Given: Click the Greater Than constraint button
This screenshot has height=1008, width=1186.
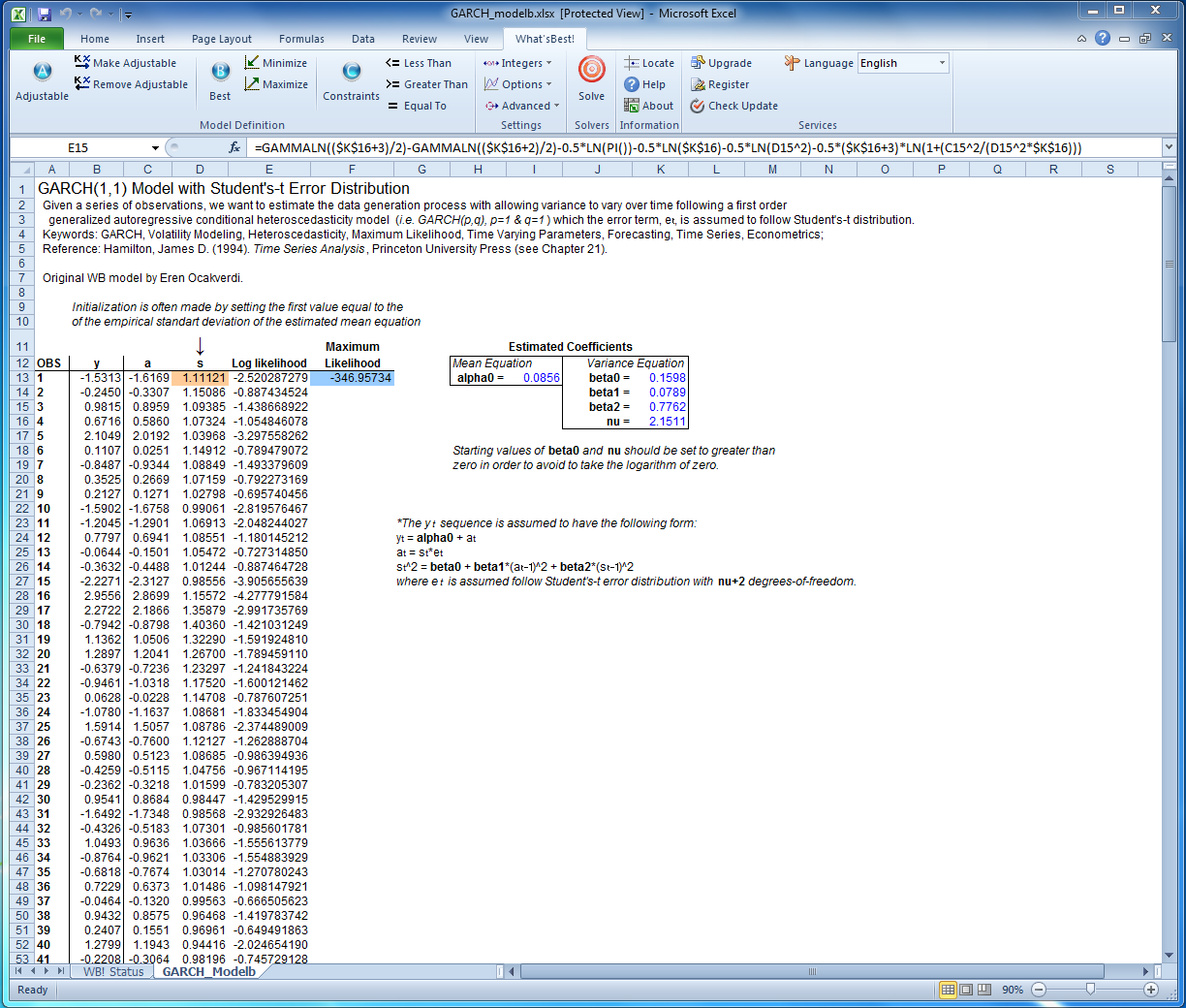Looking at the screenshot, I should tap(426, 84).
